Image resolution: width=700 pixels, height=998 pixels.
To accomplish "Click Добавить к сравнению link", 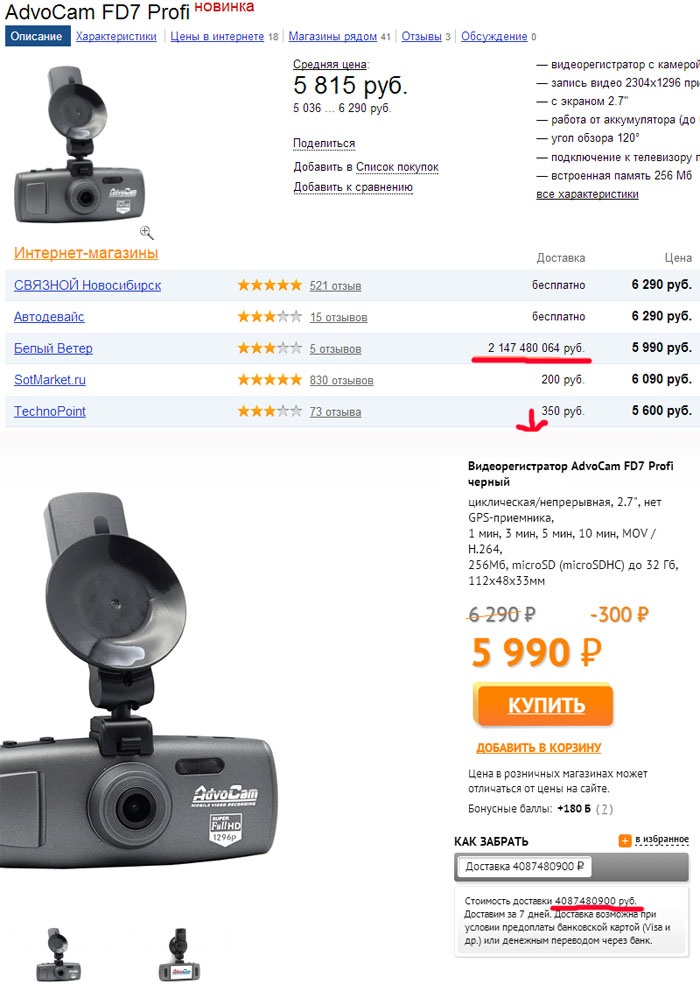I will [x=353, y=187].
